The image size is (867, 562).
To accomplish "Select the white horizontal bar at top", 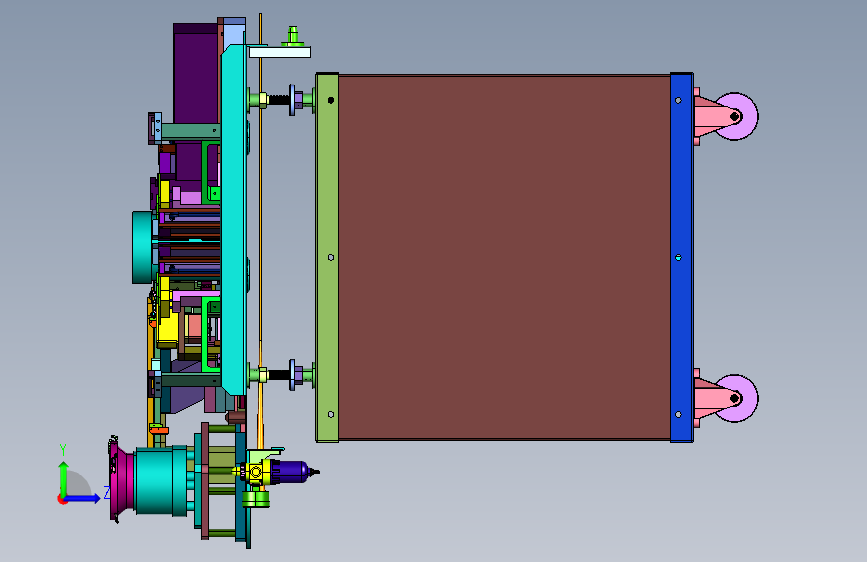I will pos(280,52).
